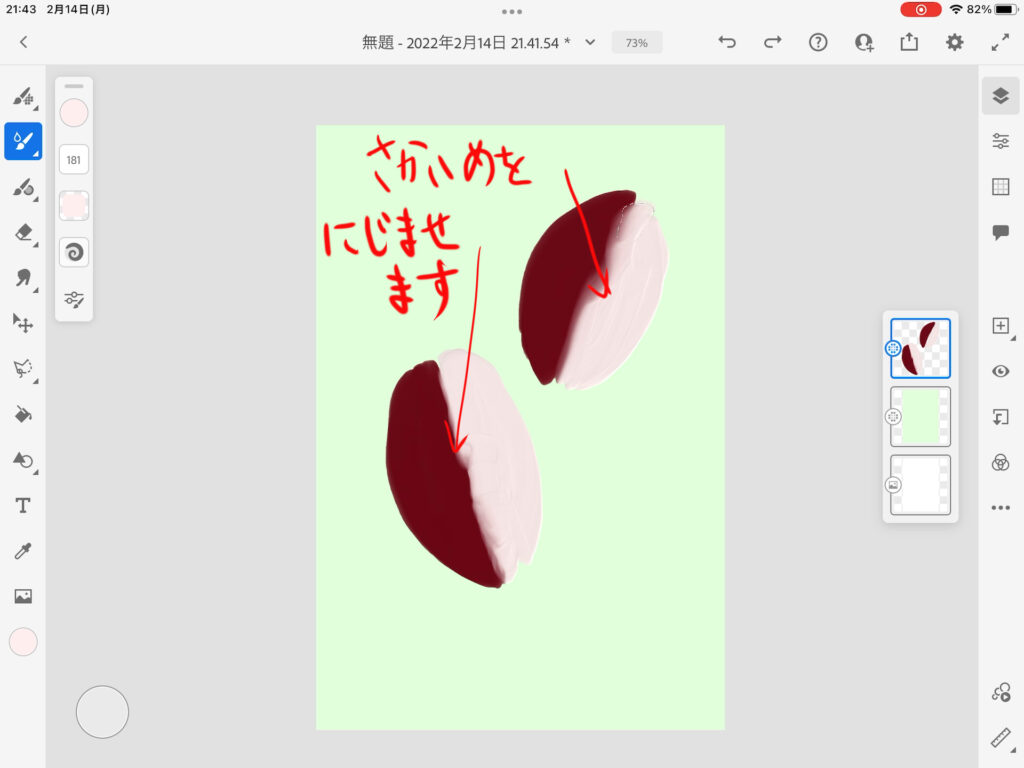Viewport: 1024px width, 768px height.
Task: Expand the document title dropdown chevron
Action: pyautogui.click(x=590, y=42)
